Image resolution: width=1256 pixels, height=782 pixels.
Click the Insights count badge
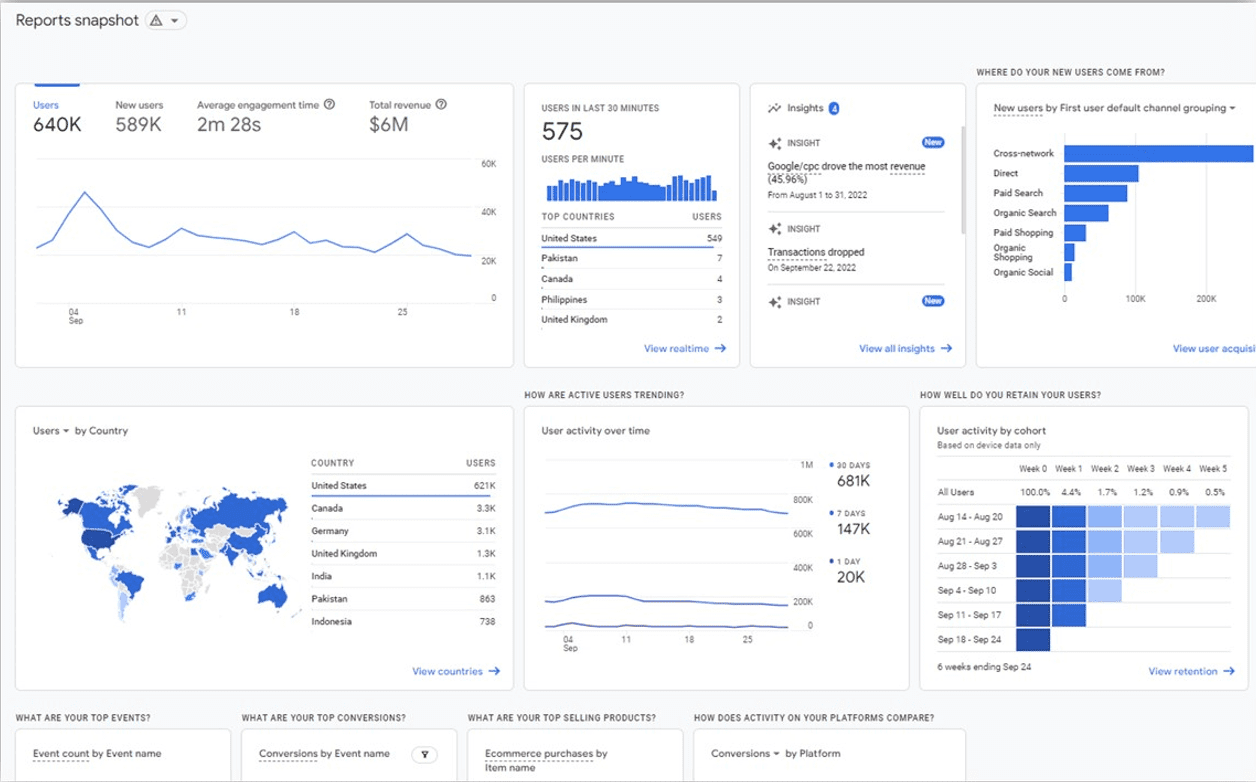(x=834, y=108)
